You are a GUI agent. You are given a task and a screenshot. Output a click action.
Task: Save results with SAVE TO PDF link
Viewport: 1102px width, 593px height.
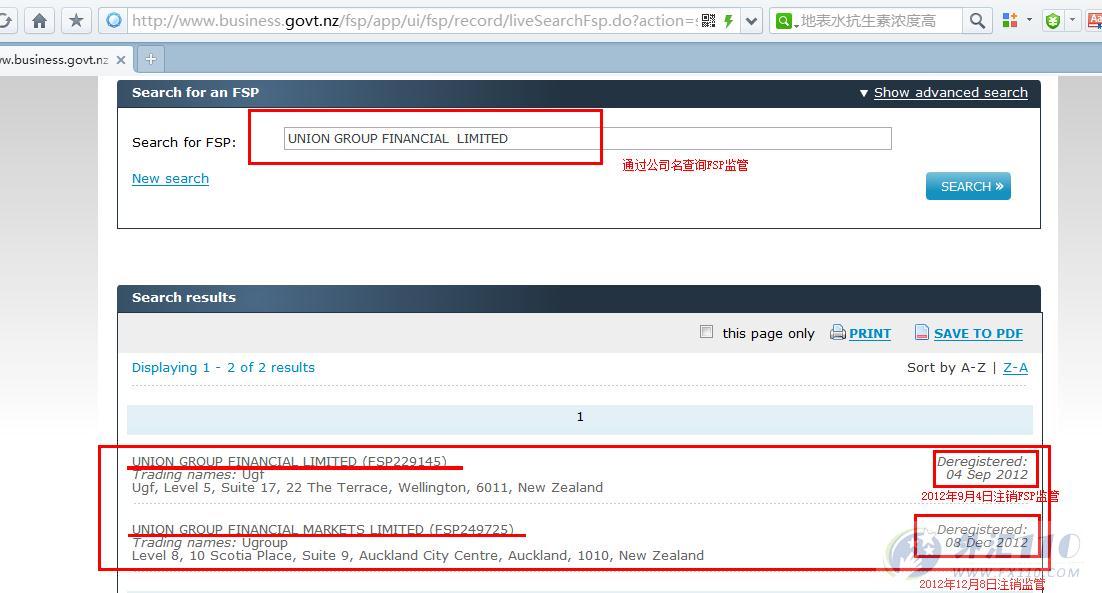[978, 334]
